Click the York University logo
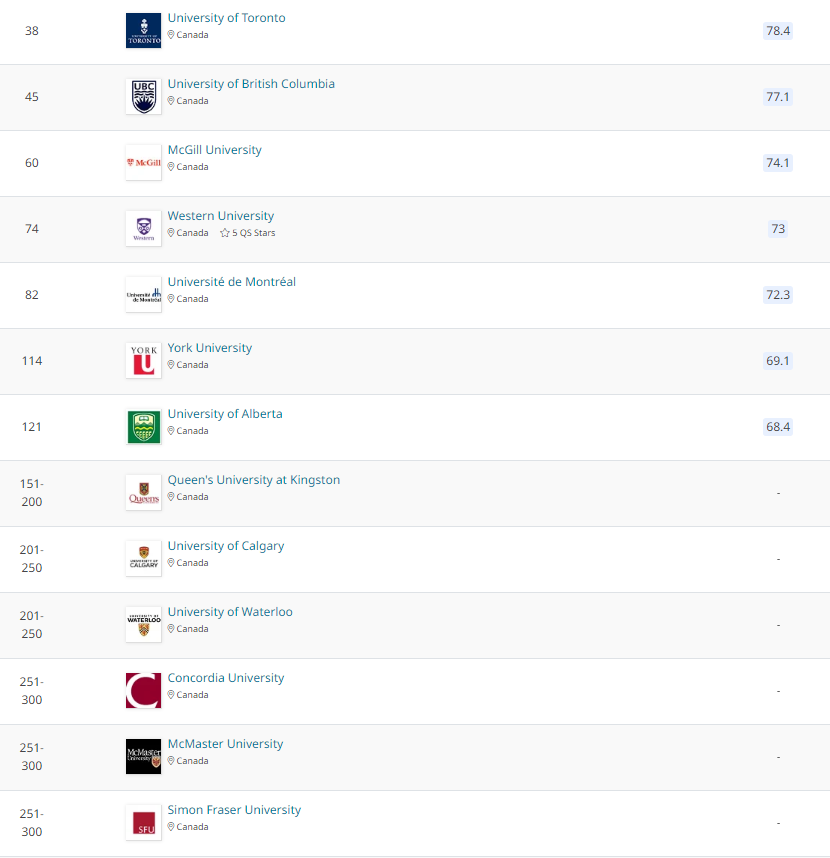This screenshot has height=858, width=830. 143,361
